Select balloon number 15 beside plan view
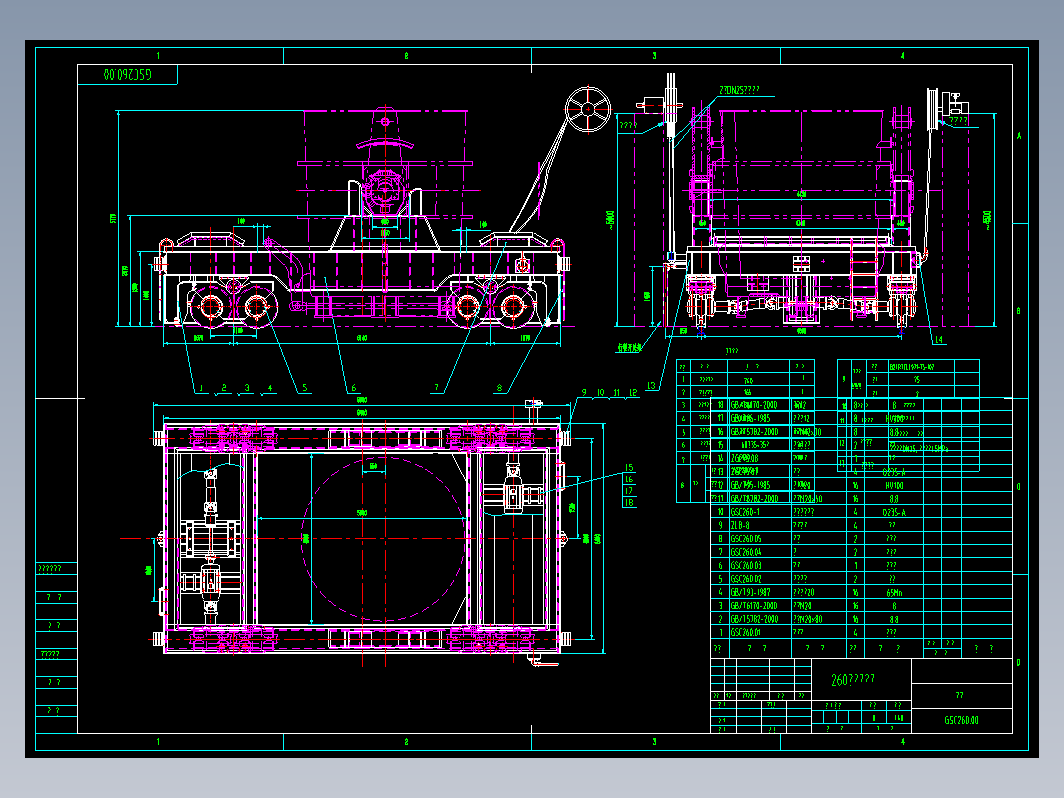 (x=629, y=468)
